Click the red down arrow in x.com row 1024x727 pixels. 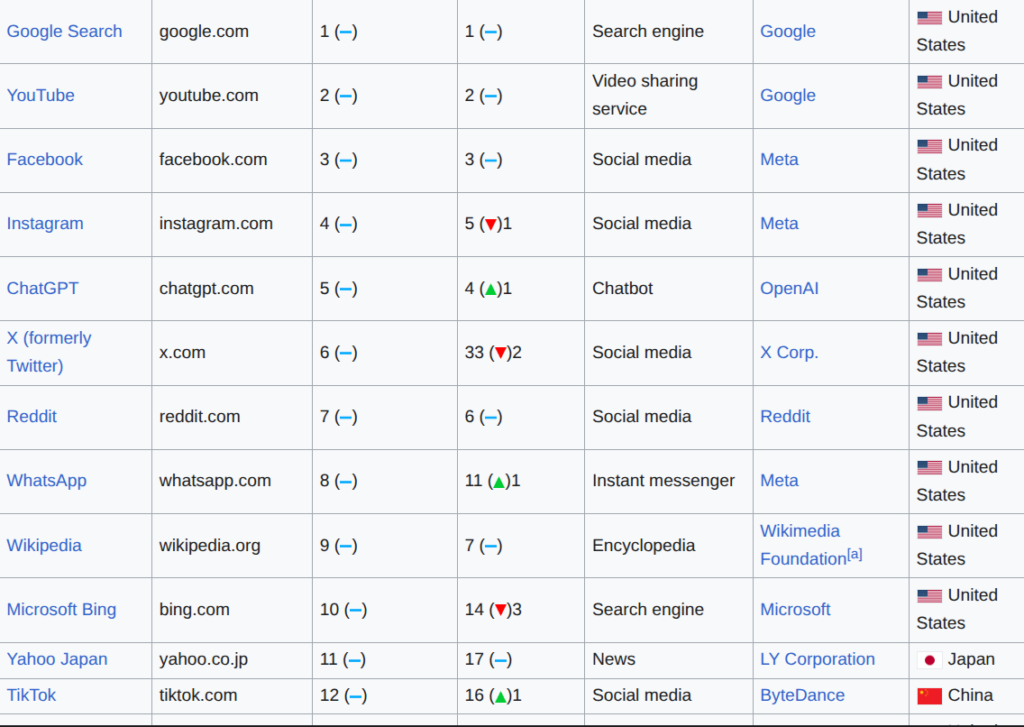[x=501, y=353]
